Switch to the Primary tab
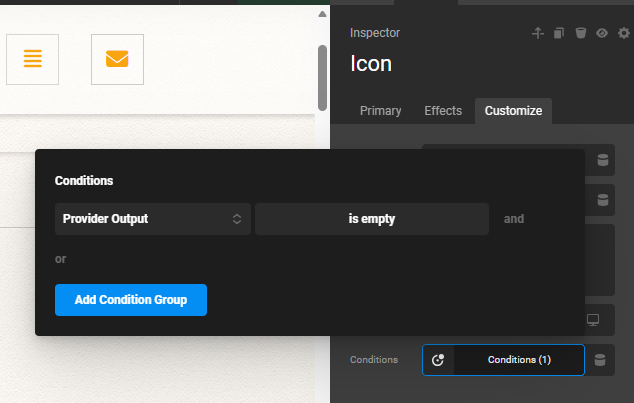The image size is (634, 403). [380, 111]
